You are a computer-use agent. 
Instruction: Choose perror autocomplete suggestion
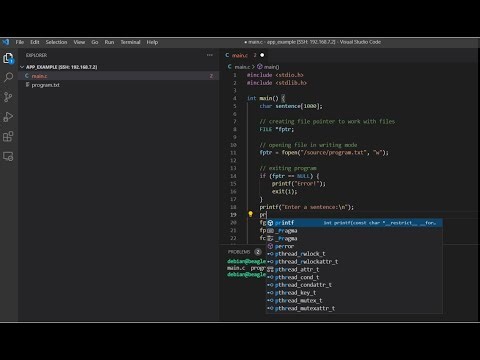354,246
